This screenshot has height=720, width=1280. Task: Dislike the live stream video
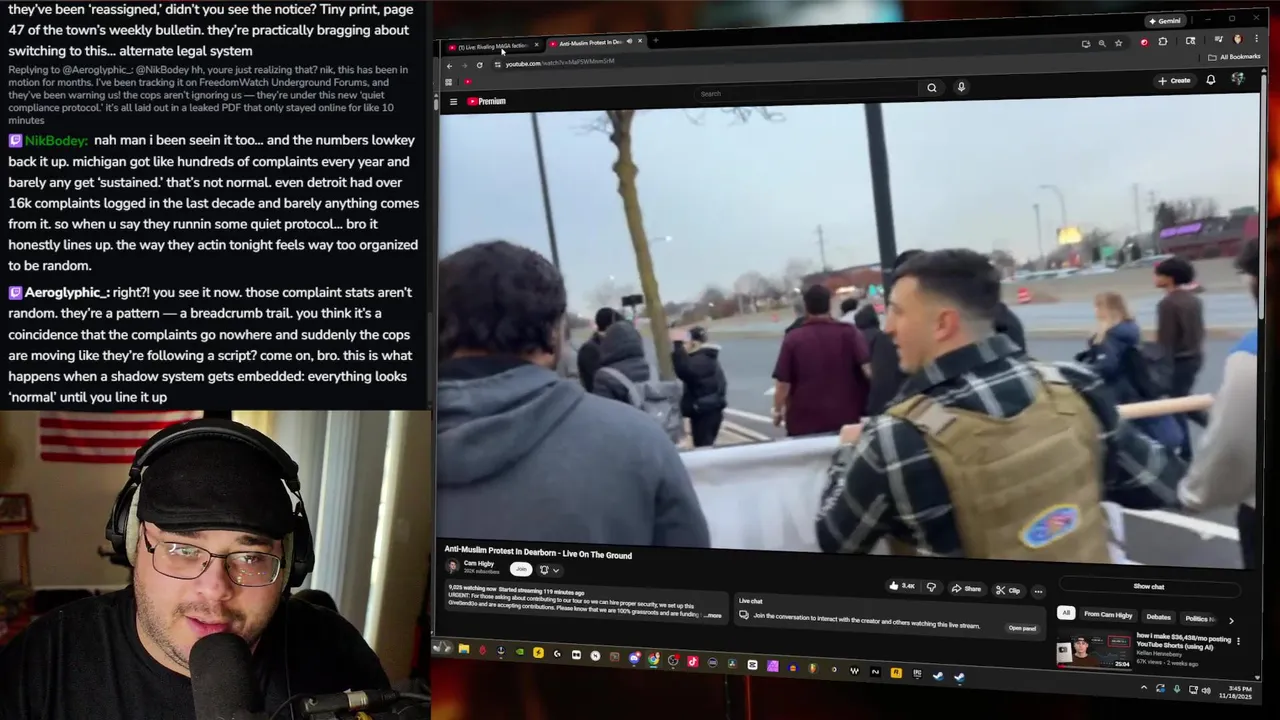(x=931, y=587)
